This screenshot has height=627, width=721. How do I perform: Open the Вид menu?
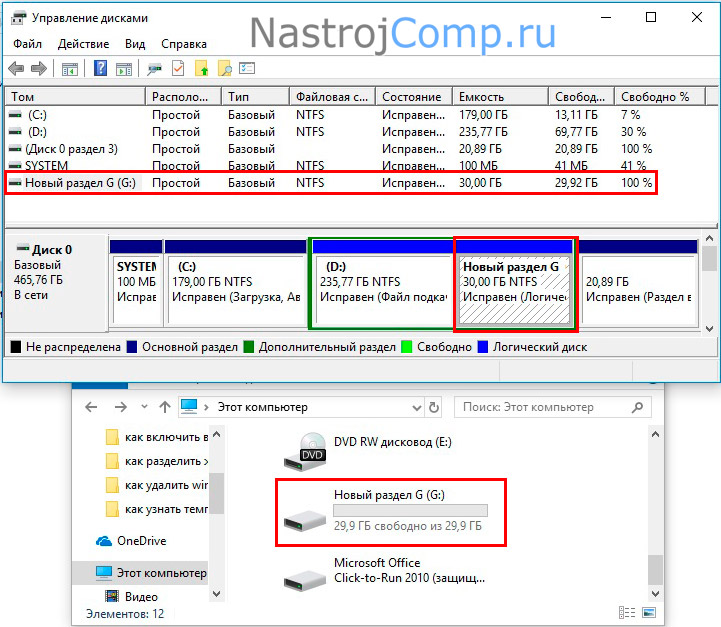coord(135,44)
